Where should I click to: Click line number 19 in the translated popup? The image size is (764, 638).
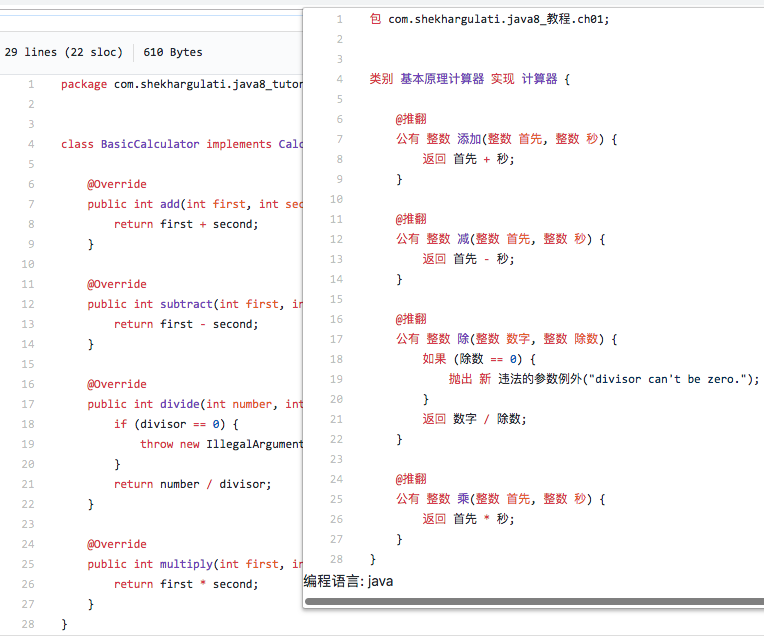[336, 379]
